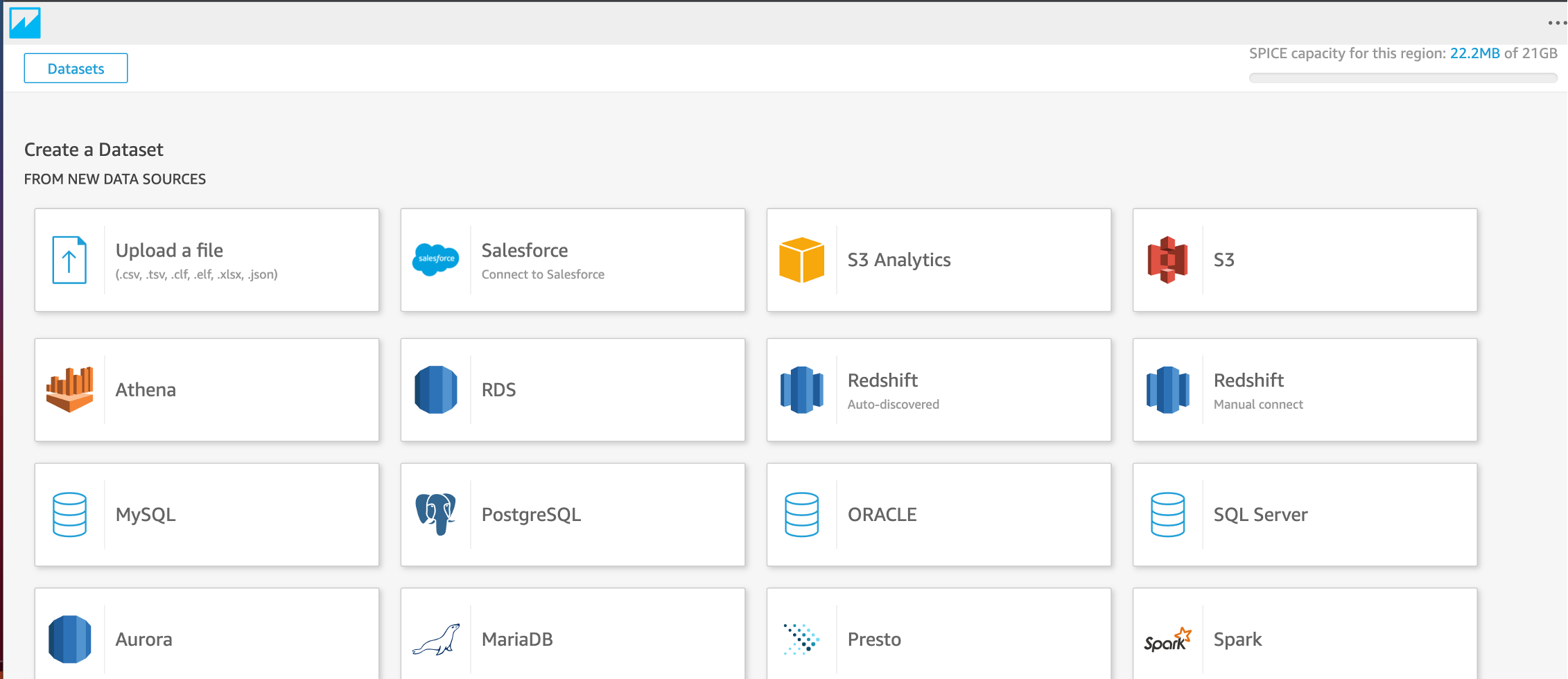
Task: Click the Connect to Salesforce subtitle
Action: pyautogui.click(x=543, y=274)
